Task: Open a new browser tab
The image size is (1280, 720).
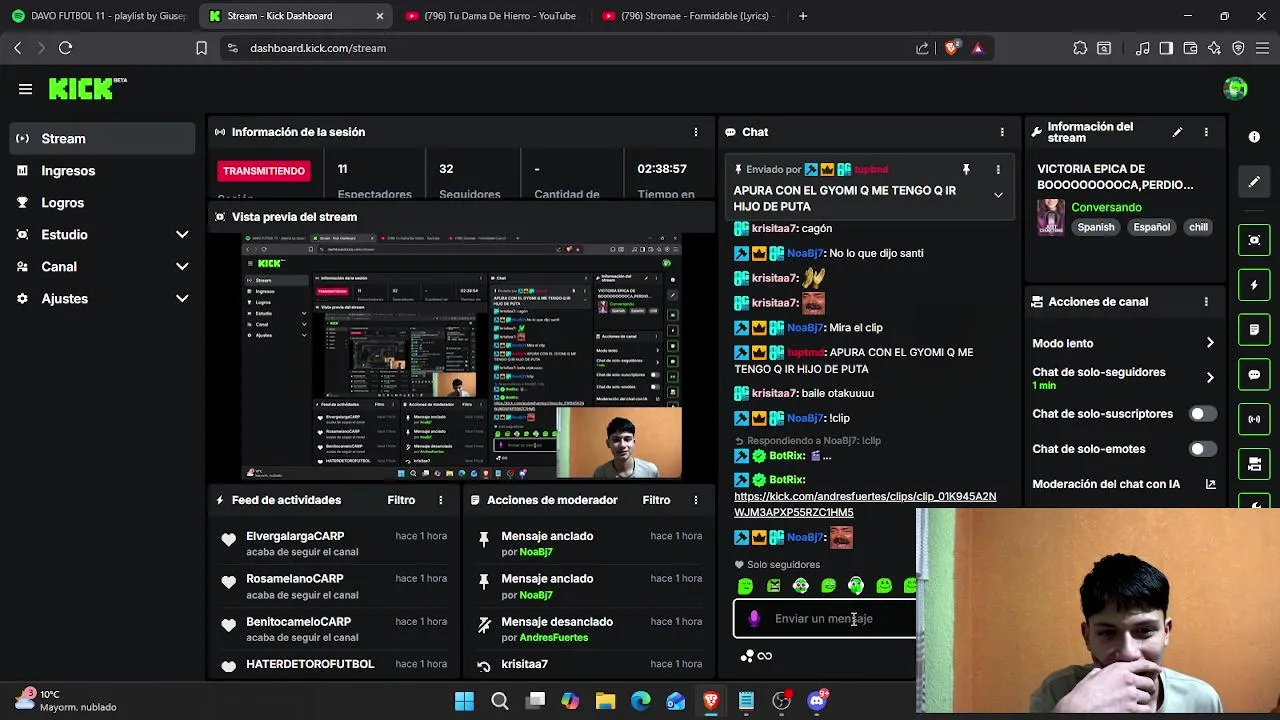Action: pos(803,16)
